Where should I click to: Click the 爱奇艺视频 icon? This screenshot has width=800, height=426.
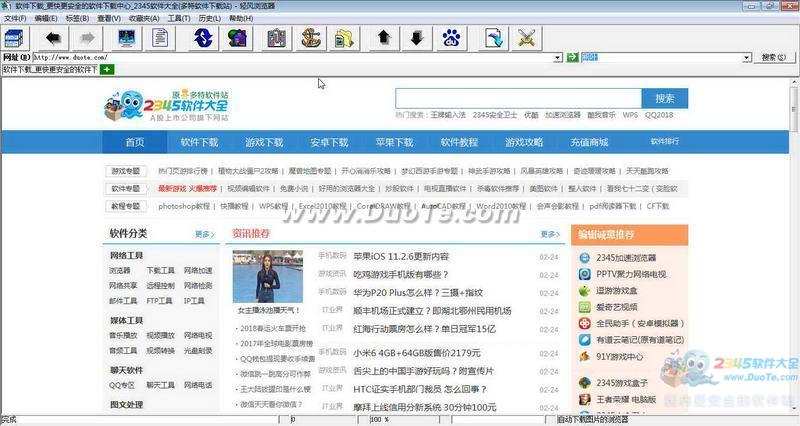585,307
